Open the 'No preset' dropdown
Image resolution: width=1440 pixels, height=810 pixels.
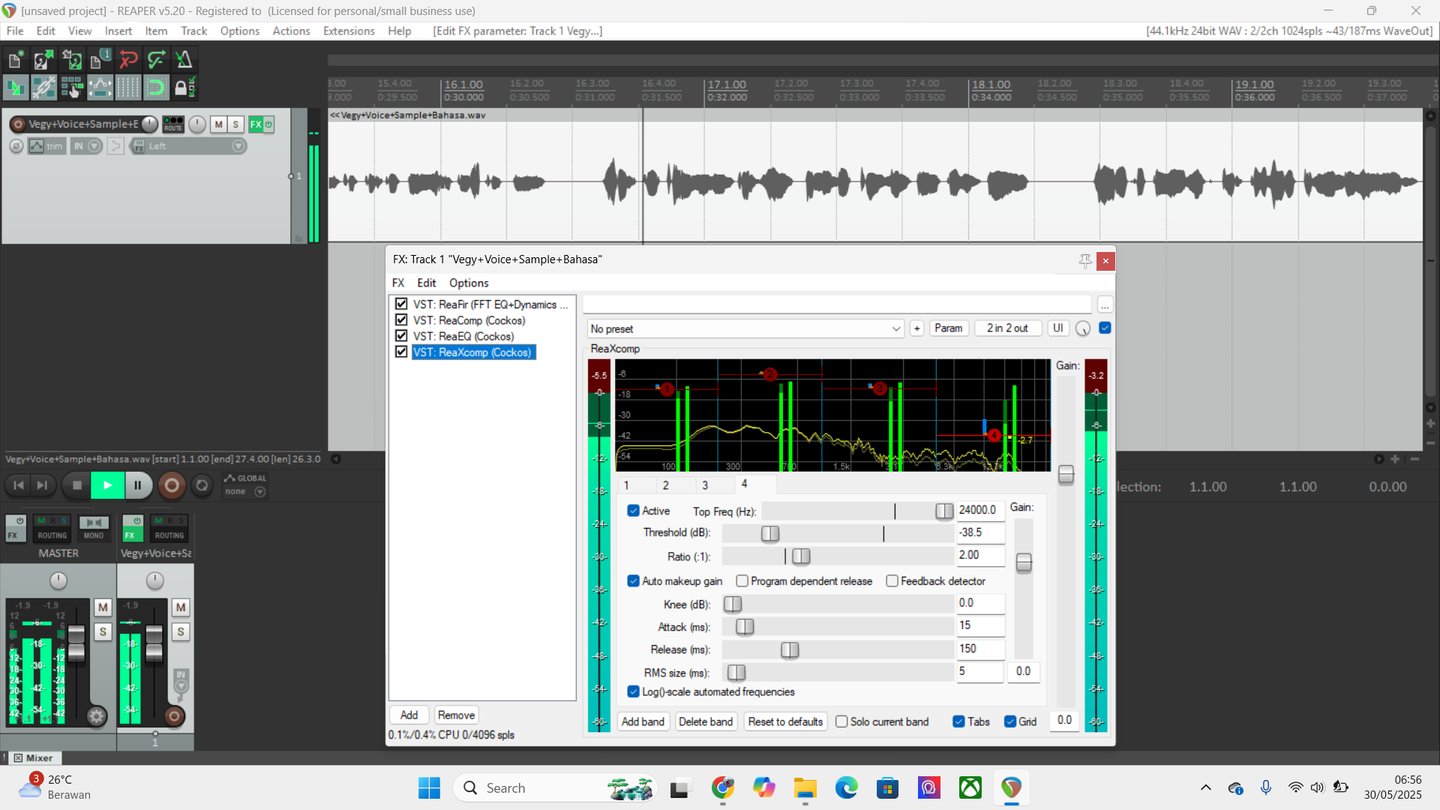pyautogui.click(x=745, y=328)
